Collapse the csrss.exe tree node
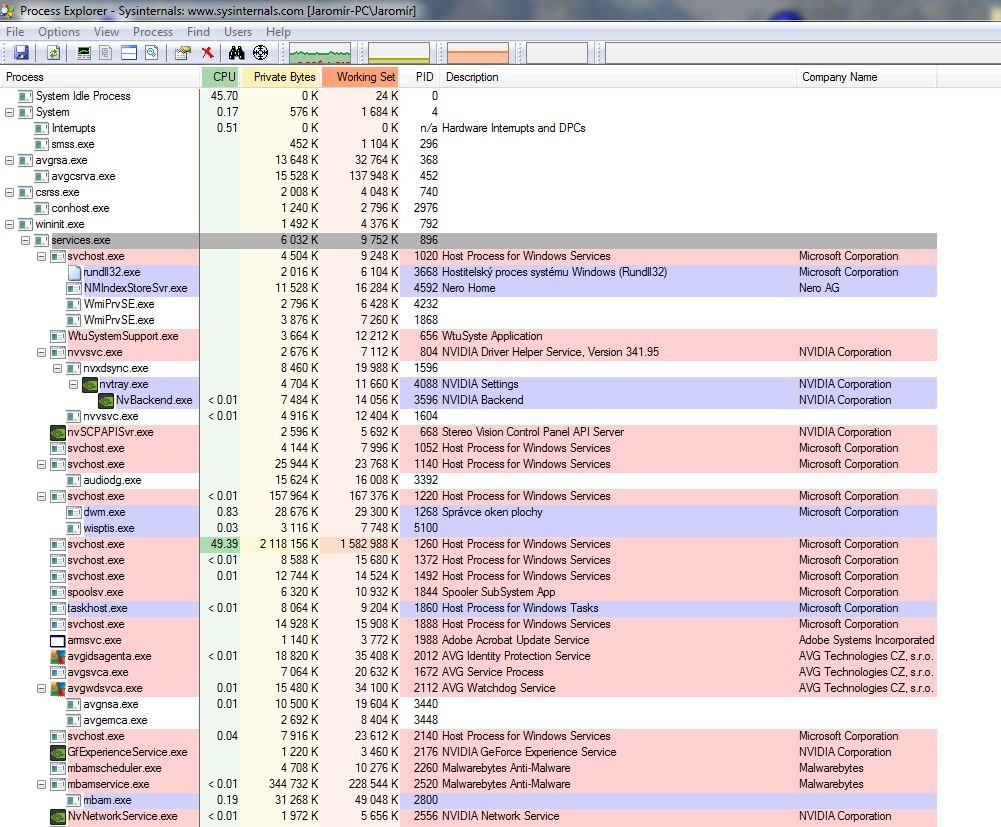The image size is (1001, 827). click(10, 192)
